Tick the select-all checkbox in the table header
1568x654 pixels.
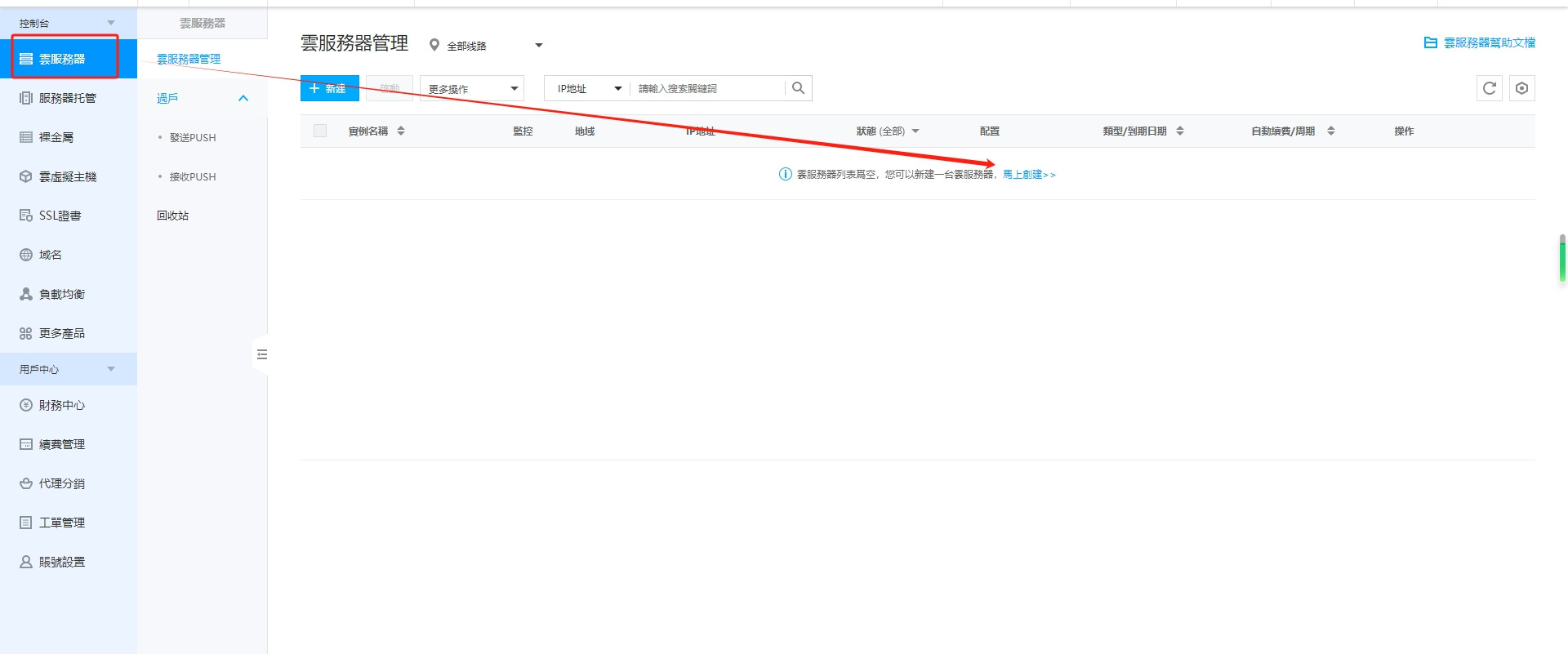tap(320, 131)
